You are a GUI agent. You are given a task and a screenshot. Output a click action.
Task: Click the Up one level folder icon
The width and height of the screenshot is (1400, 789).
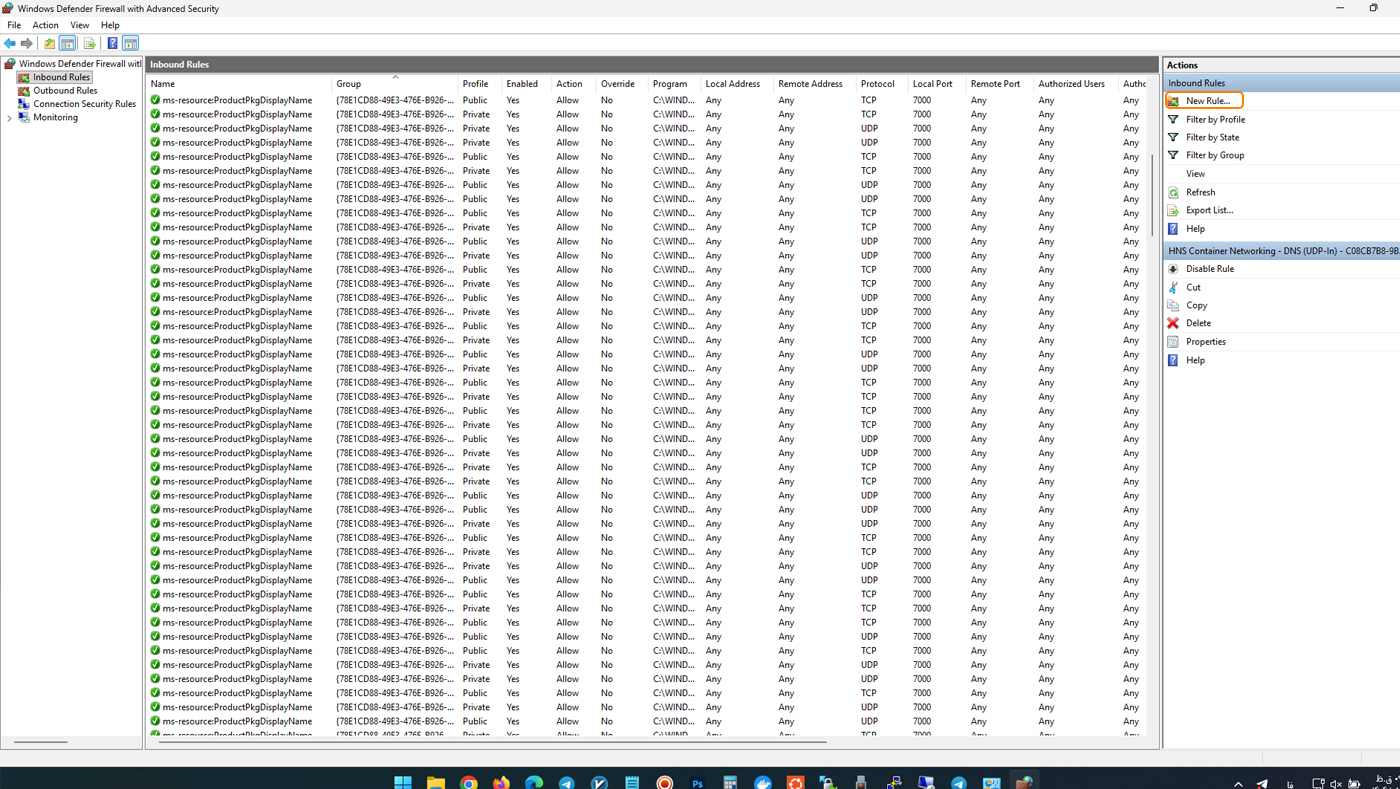click(x=49, y=43)
